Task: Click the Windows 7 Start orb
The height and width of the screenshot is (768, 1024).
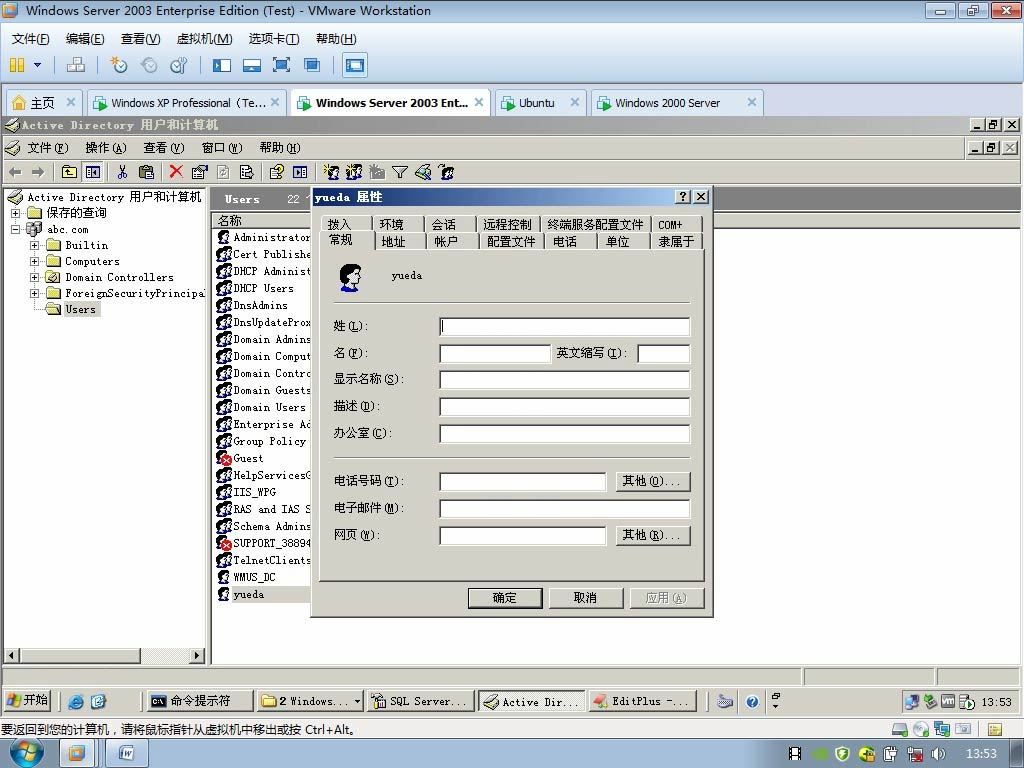Action: (x=26, y=754)
